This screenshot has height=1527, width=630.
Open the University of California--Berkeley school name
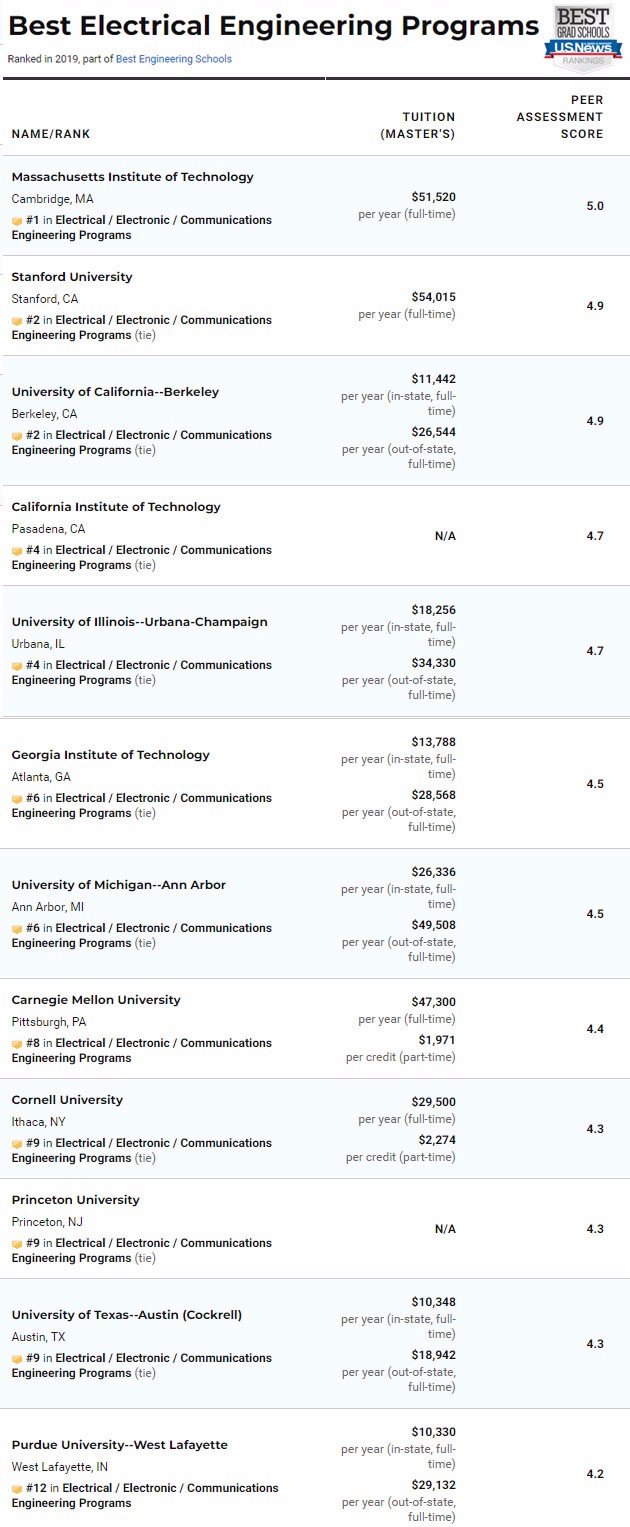115,392
